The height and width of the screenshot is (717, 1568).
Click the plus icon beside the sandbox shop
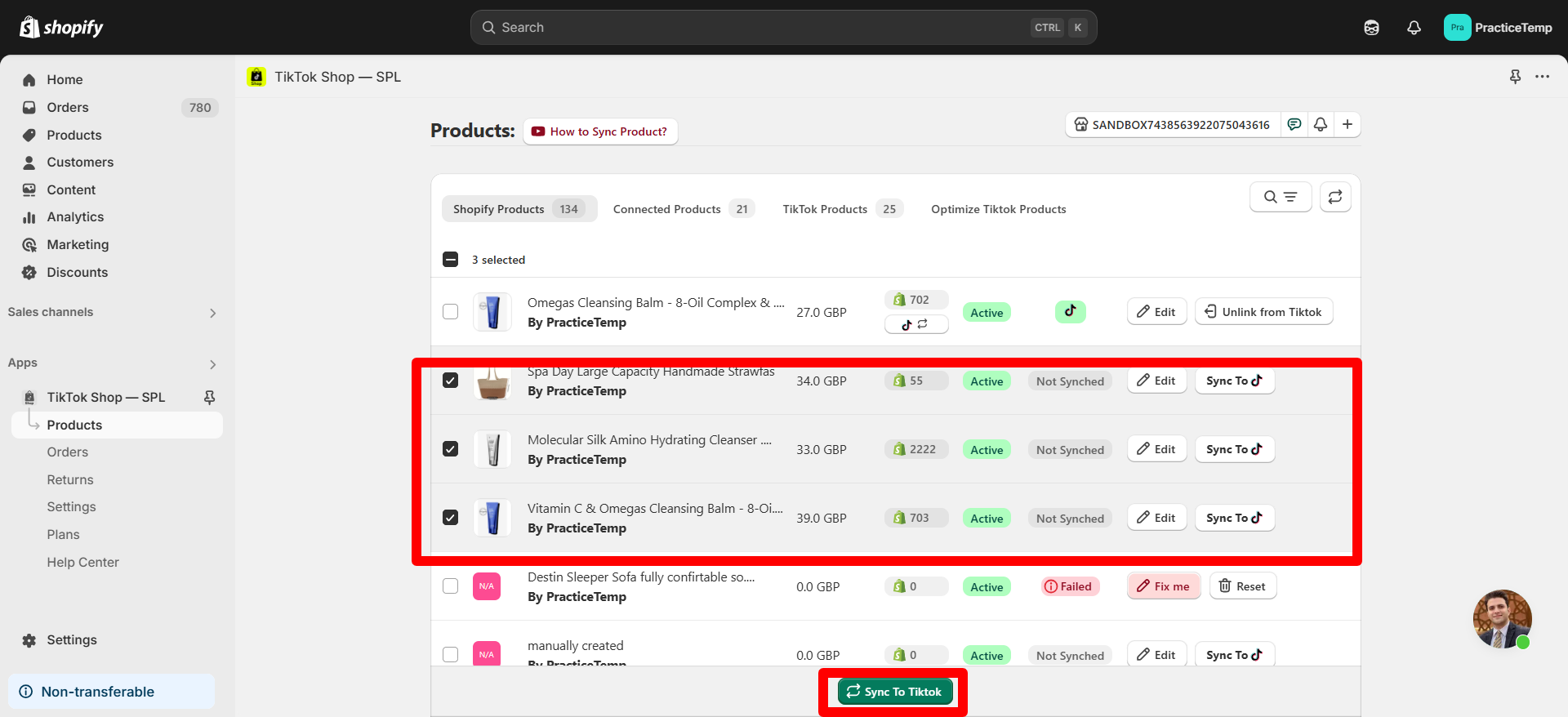coord(1347,124)
